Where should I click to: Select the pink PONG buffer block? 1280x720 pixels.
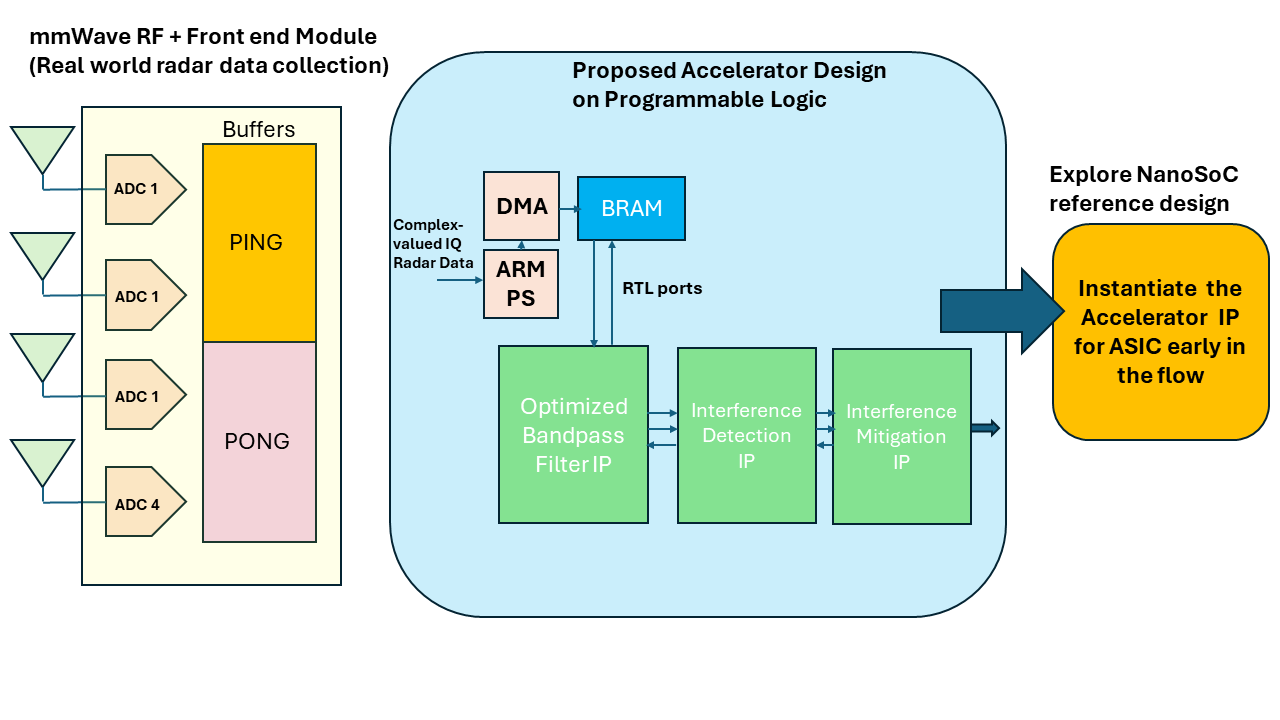259,442
